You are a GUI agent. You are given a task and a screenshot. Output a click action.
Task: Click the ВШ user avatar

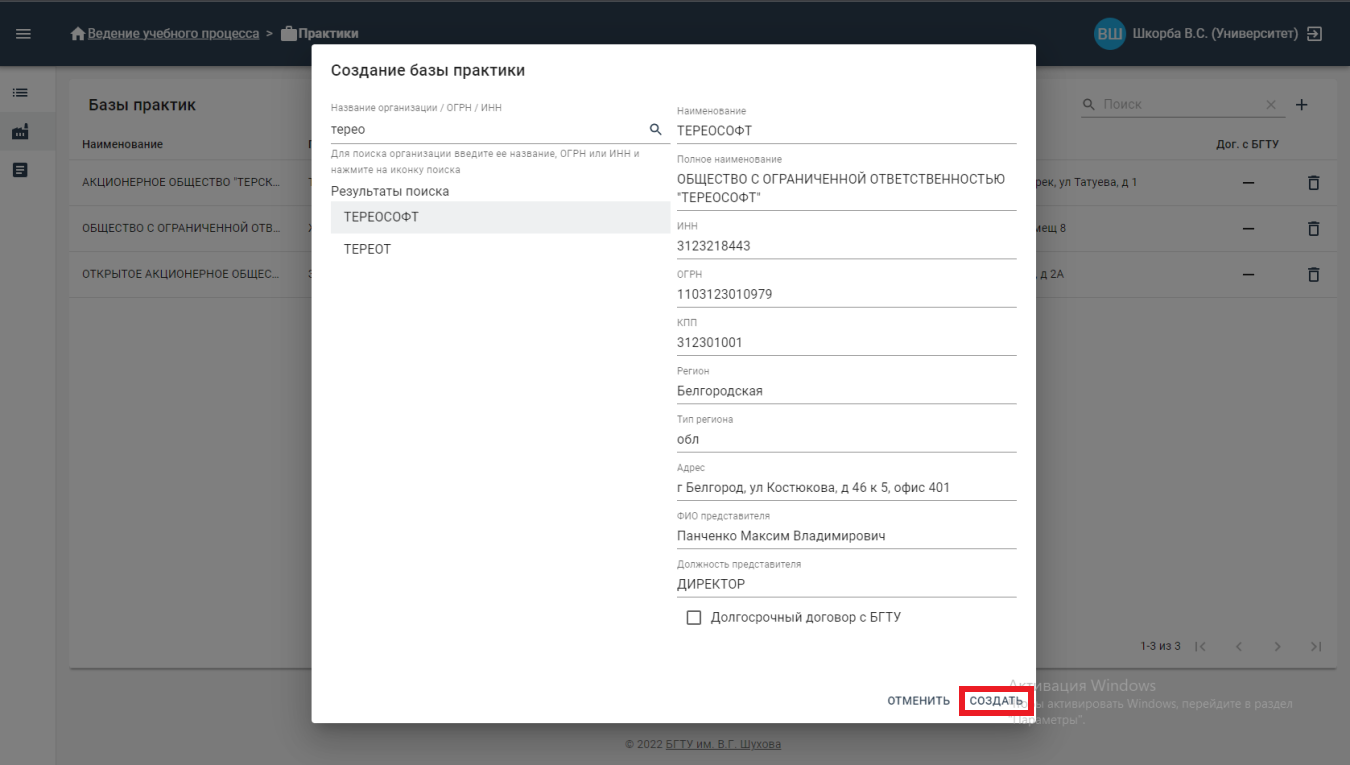1110,33
